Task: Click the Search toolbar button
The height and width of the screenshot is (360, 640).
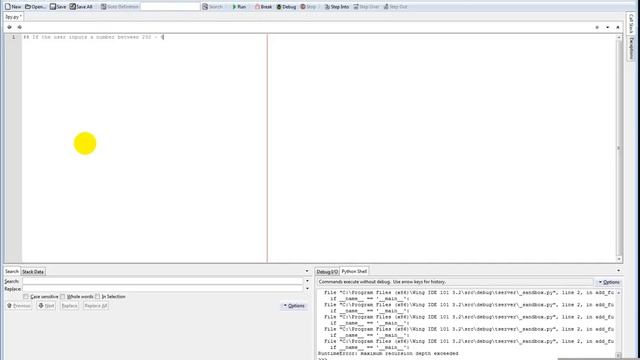Action: (x=212, y=7)
